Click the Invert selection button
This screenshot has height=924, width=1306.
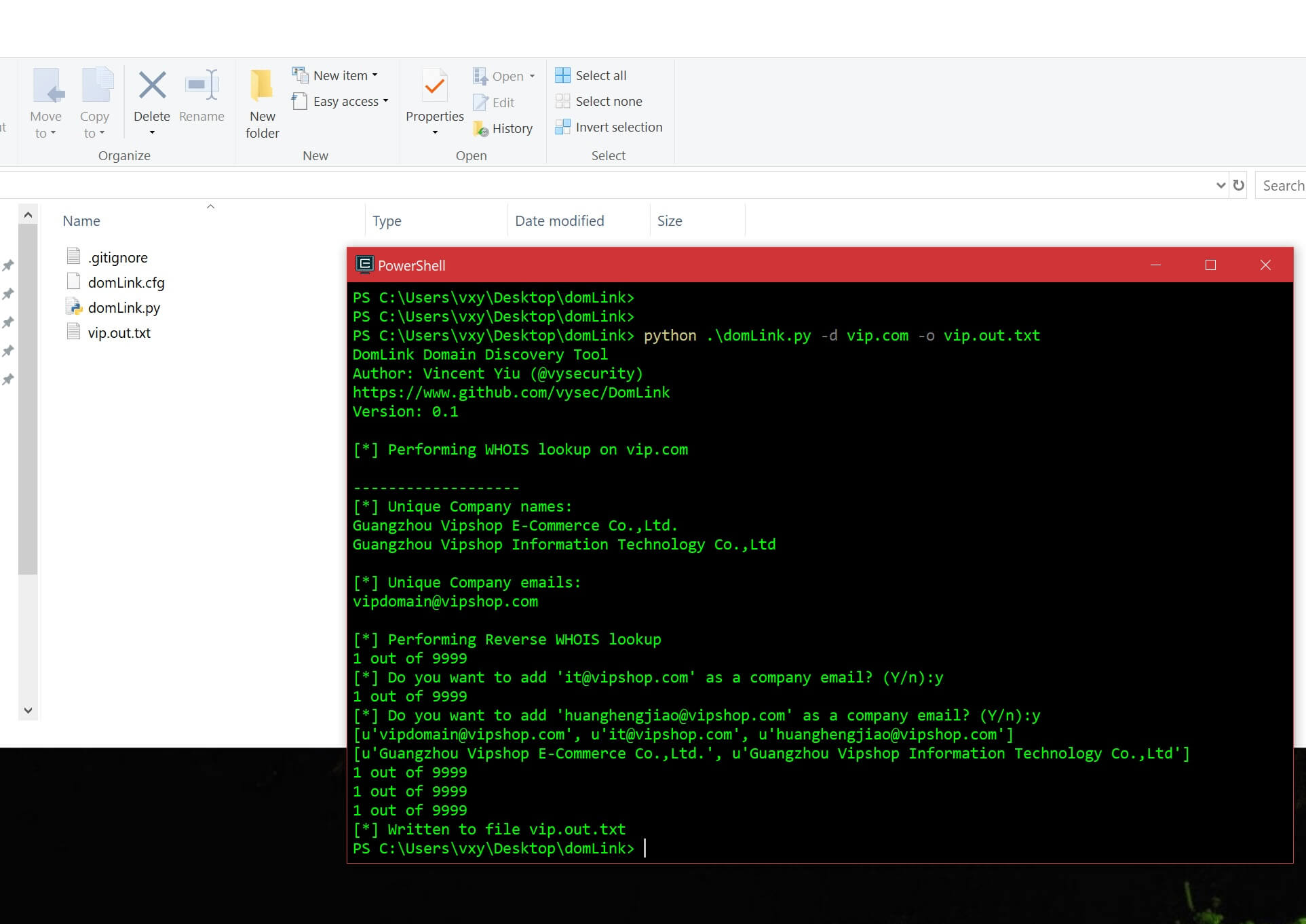tap(609, 127)
